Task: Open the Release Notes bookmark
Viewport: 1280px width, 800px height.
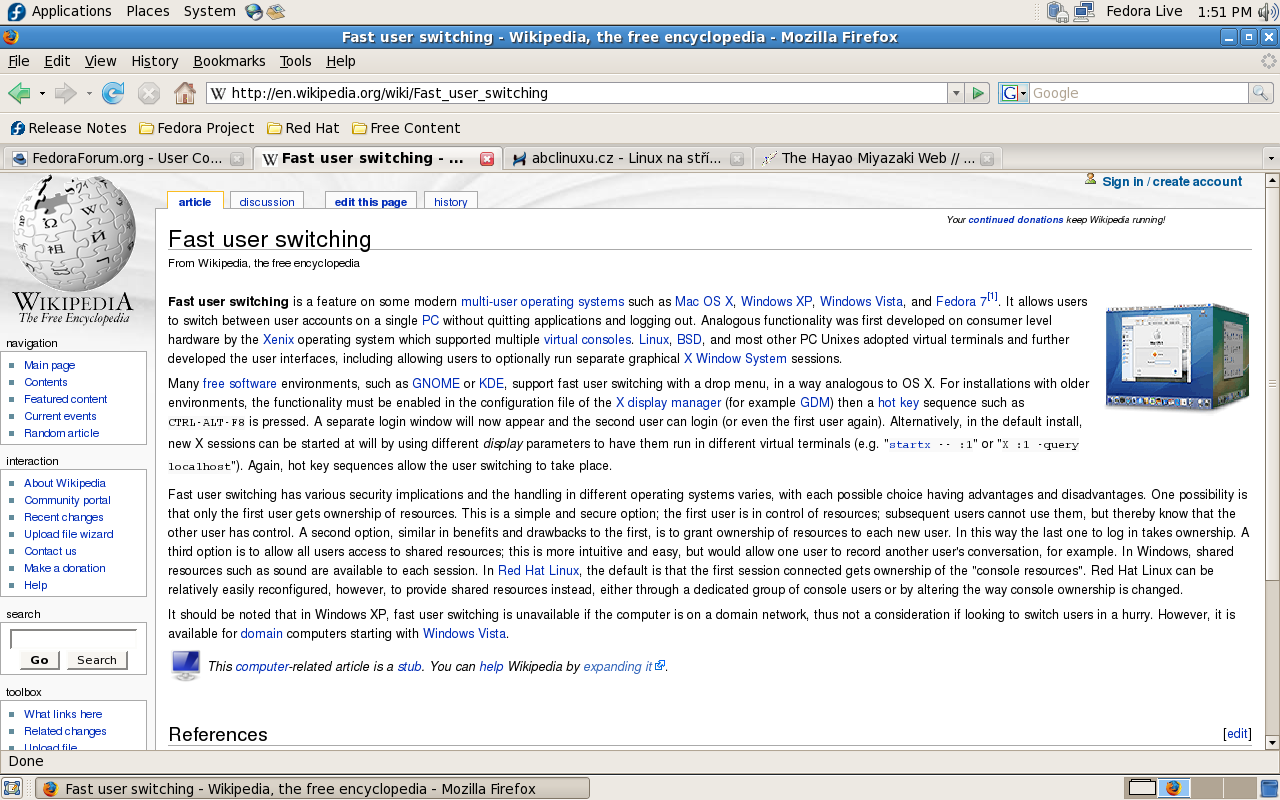Action: coord(69,128)
